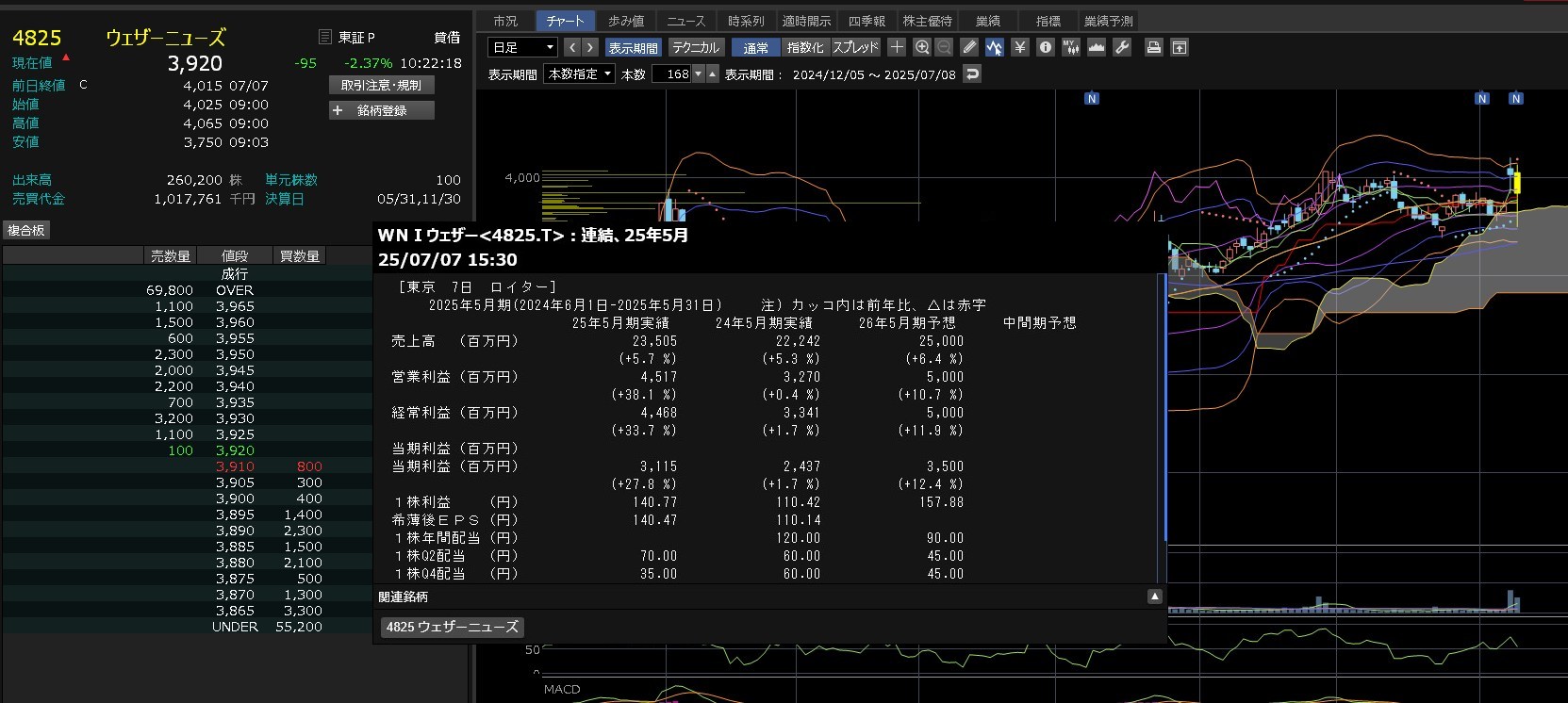Open the 時系列 tab
The image size is (1568, 703).
[x=747, y=21]
